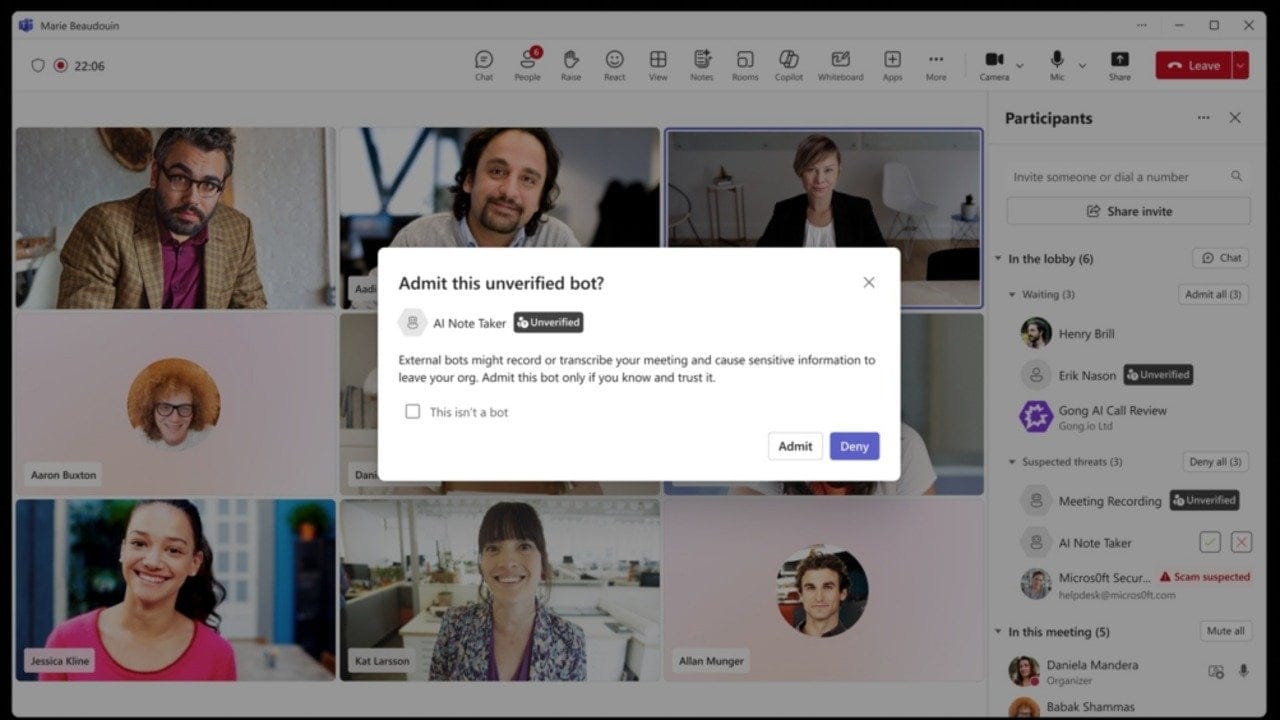Image resolution: width=1280 pixels, height=720 pixels.
Task: Admit AI Note Taker with green checkmark
Action: click(x=1210, y=542)
